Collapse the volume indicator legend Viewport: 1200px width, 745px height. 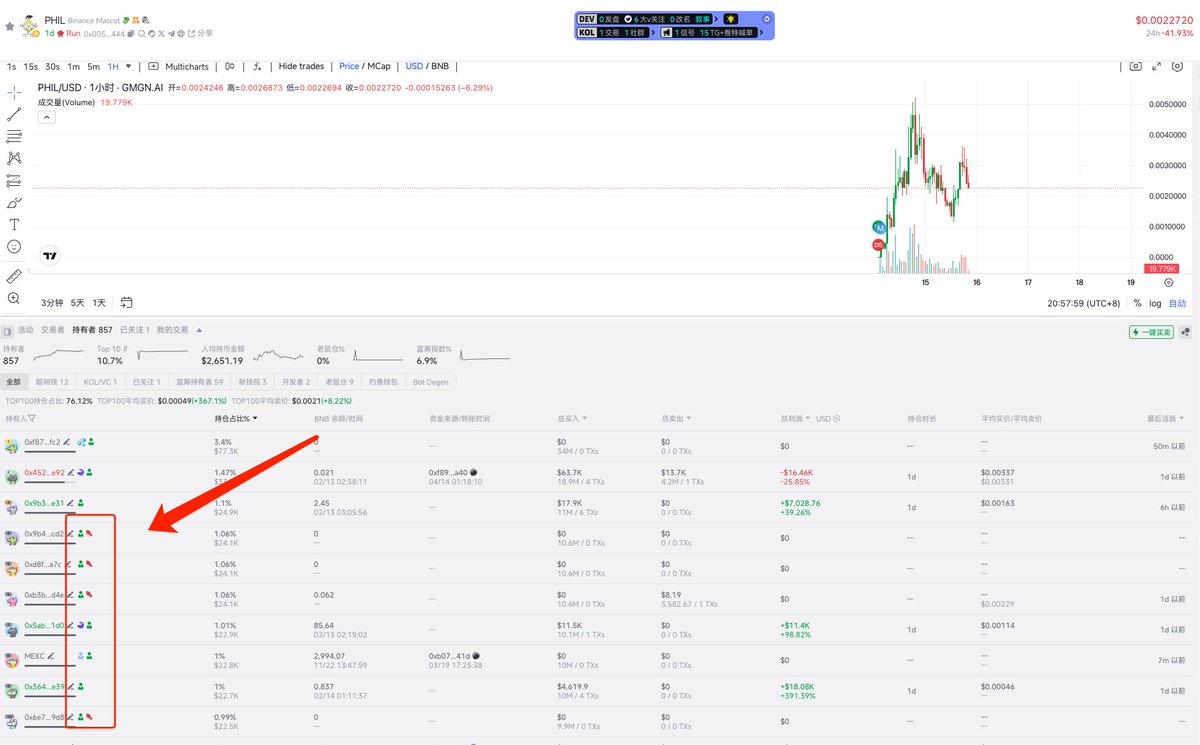pyautogui.click(x=47, y=117)
